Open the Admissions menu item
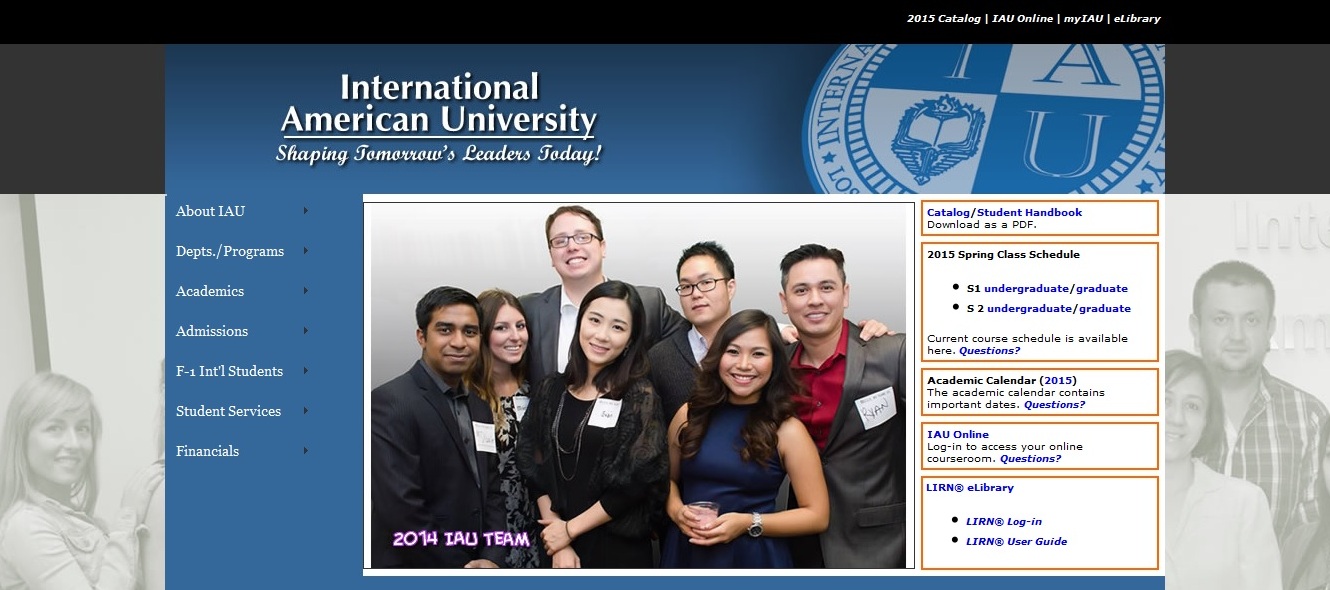 pos(212,331)
